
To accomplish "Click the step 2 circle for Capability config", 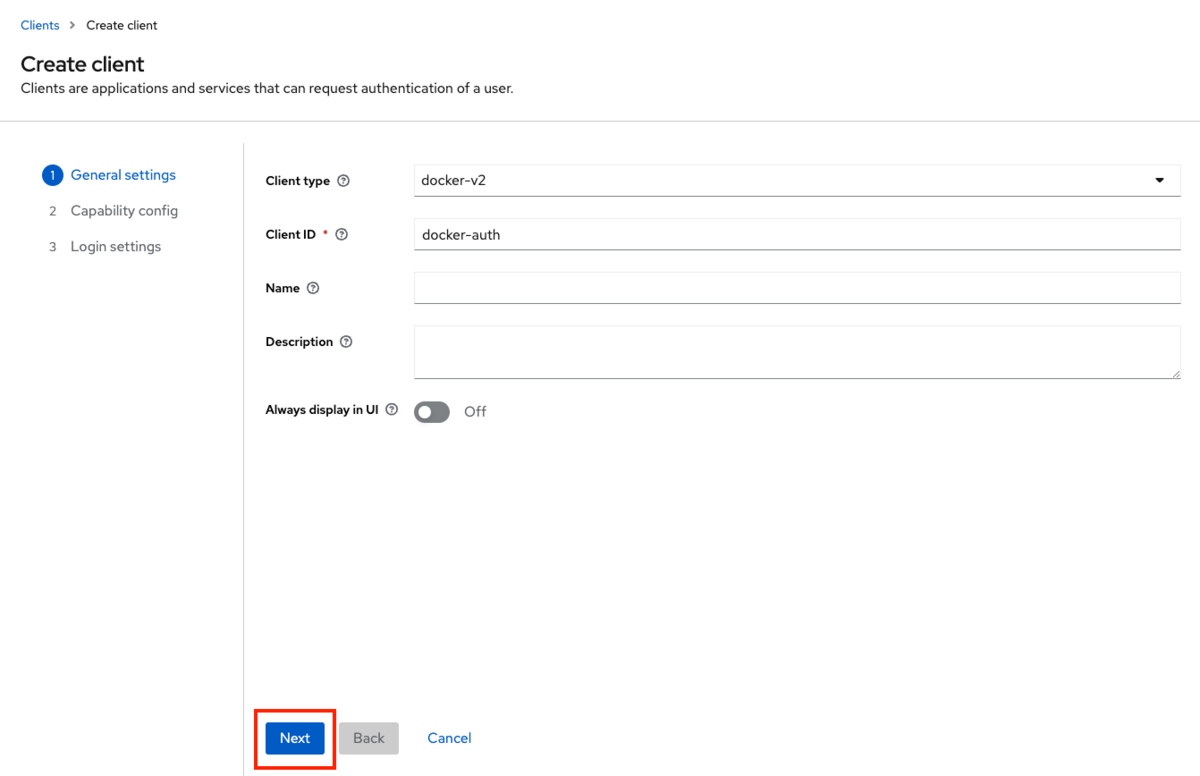I will (x=52, y=210).
